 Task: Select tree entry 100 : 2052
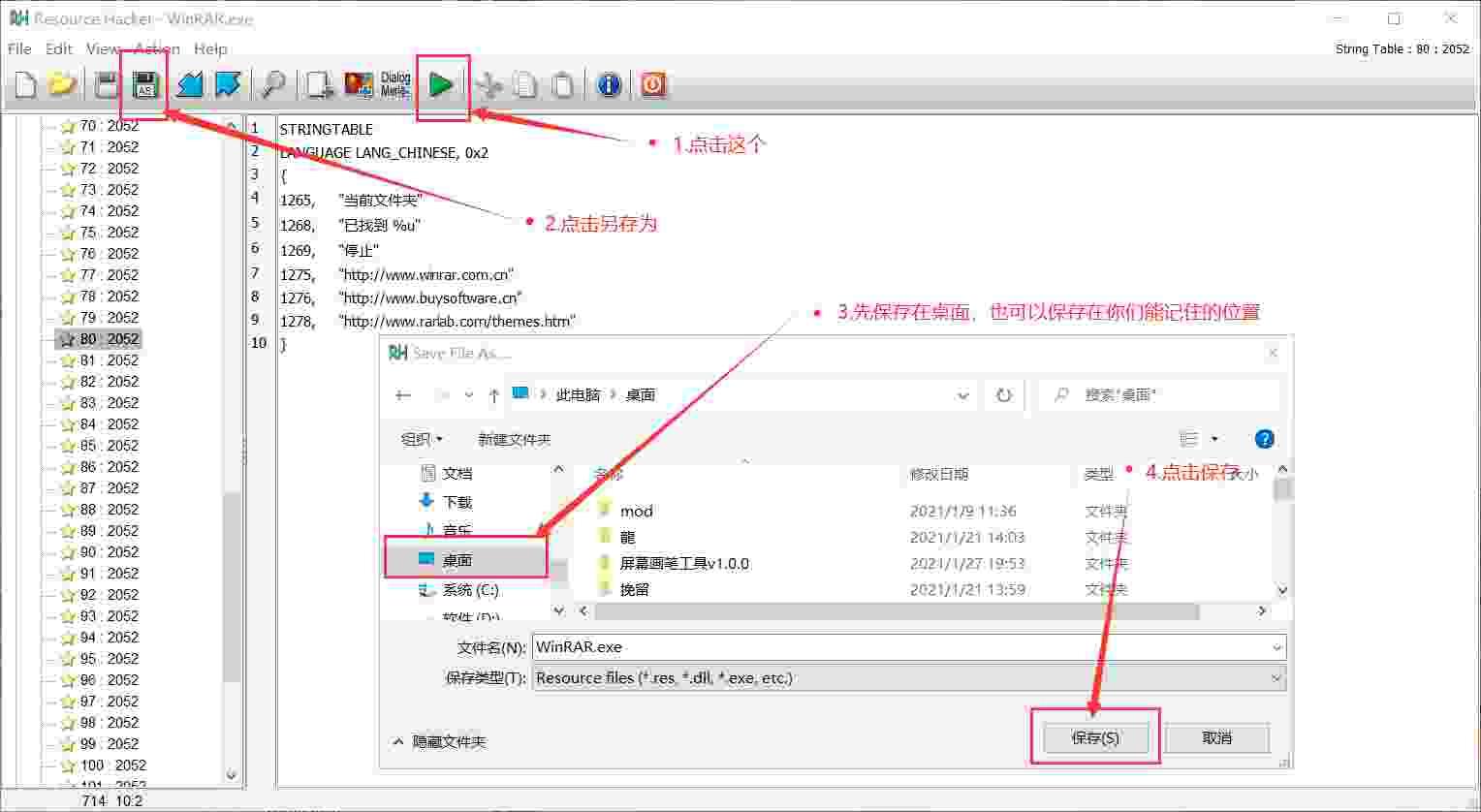point(112,765)
